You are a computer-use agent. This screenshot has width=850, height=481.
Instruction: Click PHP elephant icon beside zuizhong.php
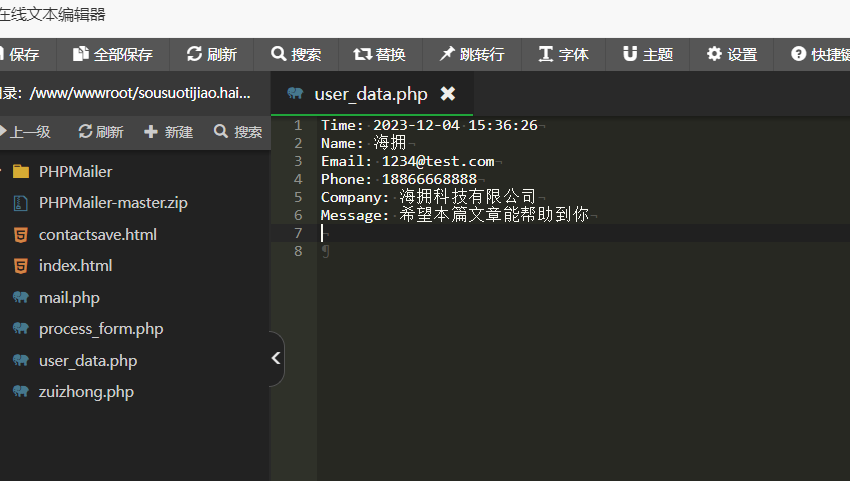coord(21,392)
